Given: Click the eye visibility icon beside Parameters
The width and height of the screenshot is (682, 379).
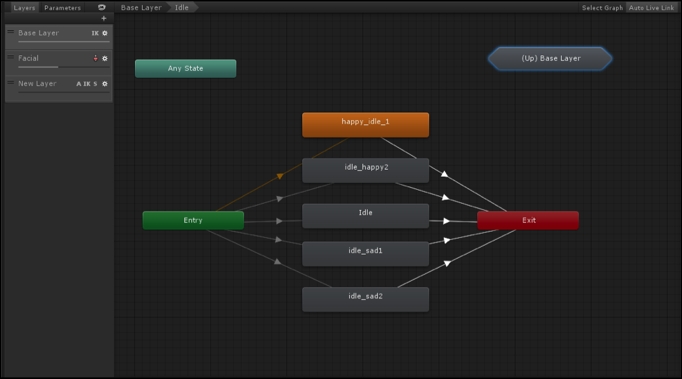Looking at the screenshot, I should [101, 7].
